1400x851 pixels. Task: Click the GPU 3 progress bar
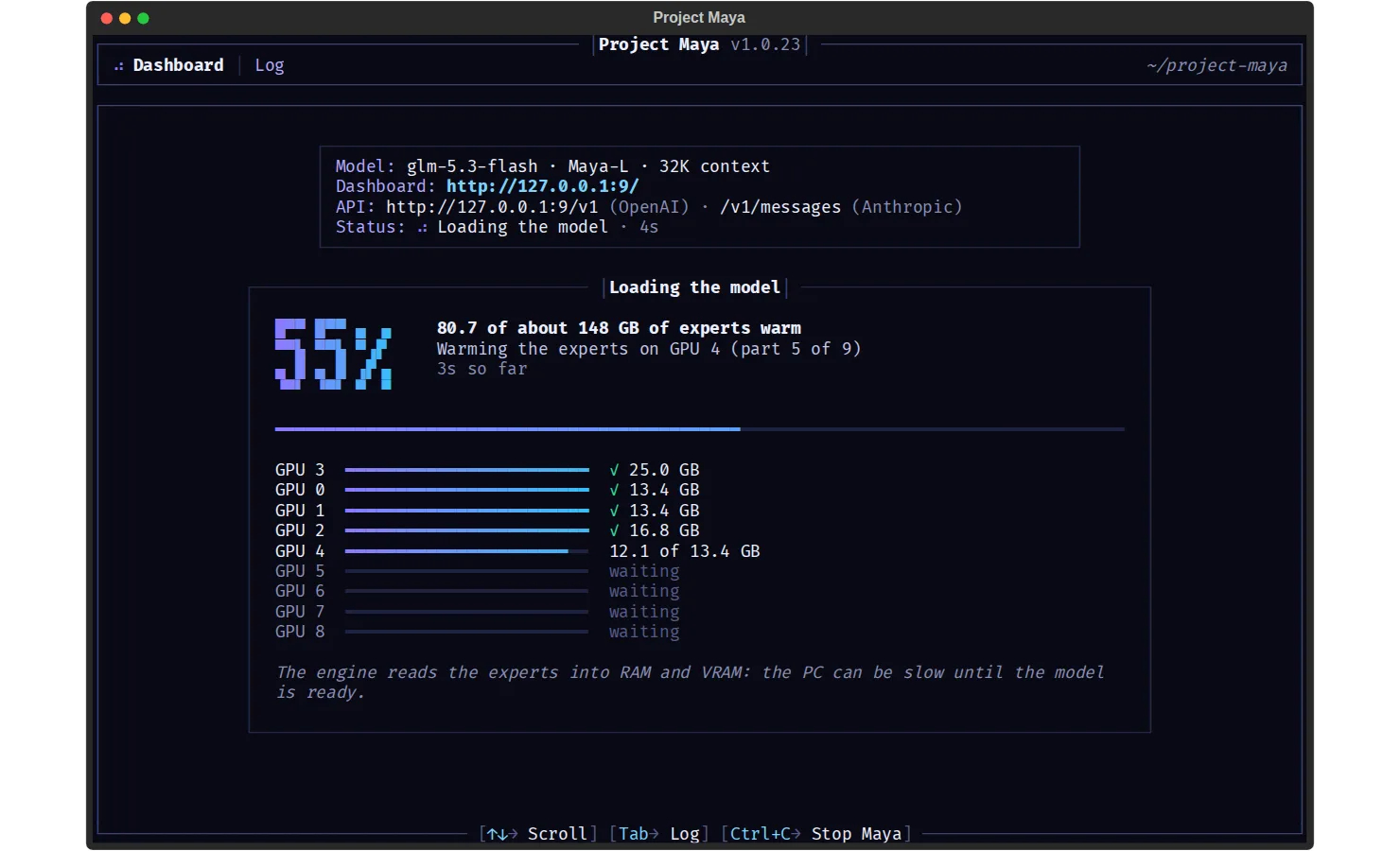467,470
